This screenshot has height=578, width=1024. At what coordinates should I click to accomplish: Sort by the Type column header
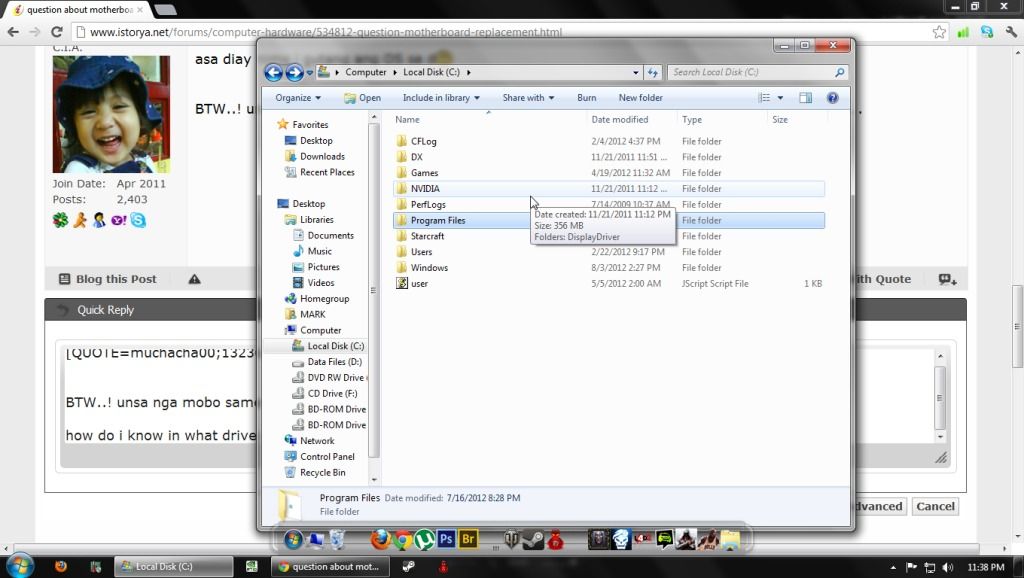[x=692, y=120]
